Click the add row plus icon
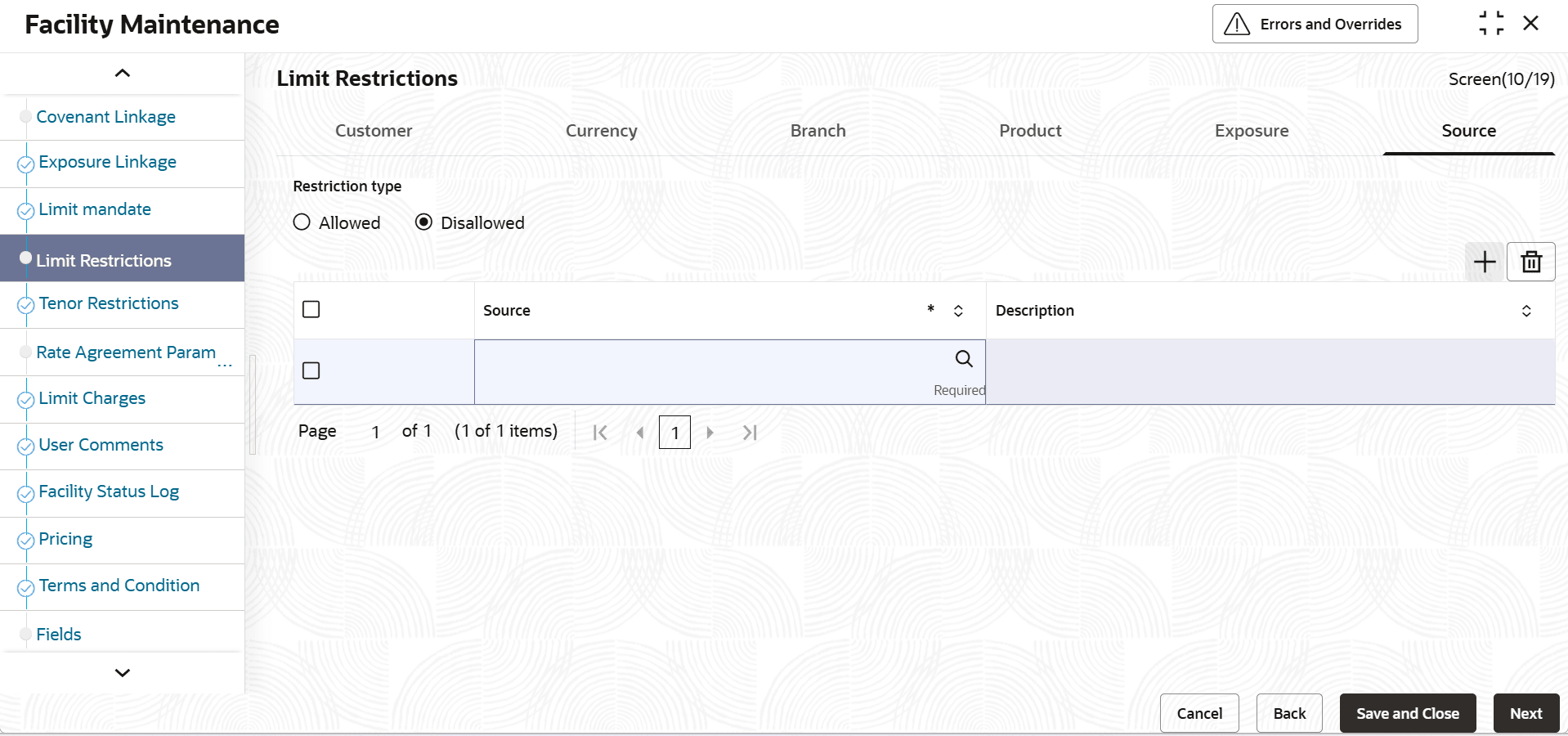 coord(1484,263)
